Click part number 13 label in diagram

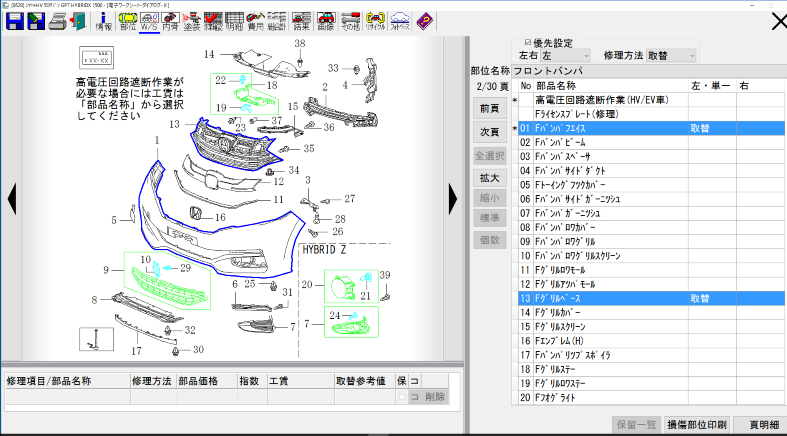click(174, 124)
